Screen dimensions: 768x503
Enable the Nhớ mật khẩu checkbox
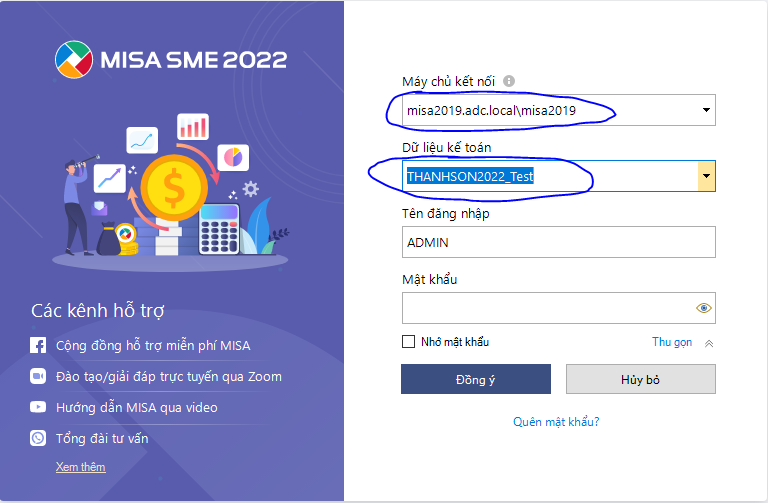click(408, 341)
